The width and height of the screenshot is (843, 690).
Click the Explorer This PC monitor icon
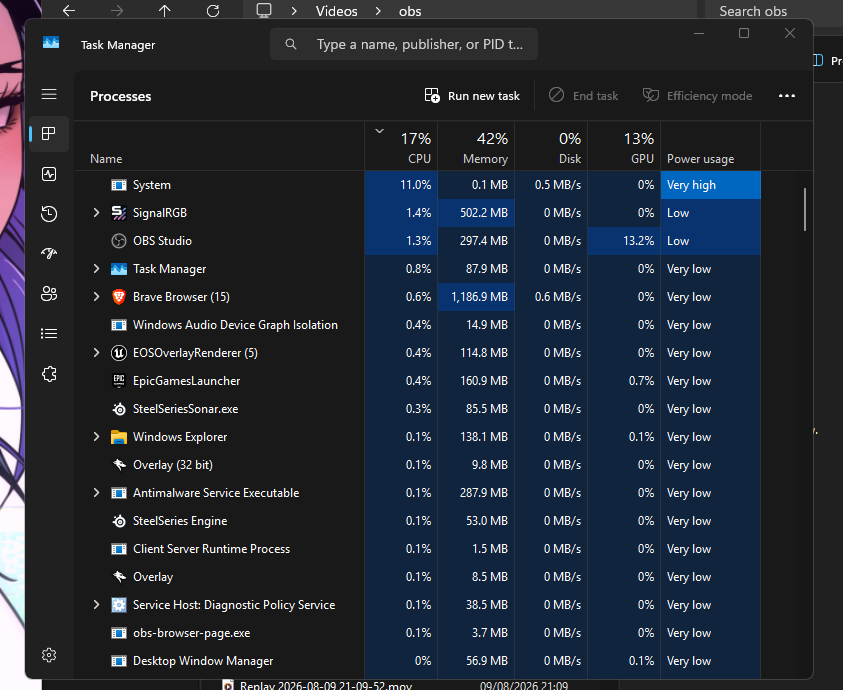[264, 10]
